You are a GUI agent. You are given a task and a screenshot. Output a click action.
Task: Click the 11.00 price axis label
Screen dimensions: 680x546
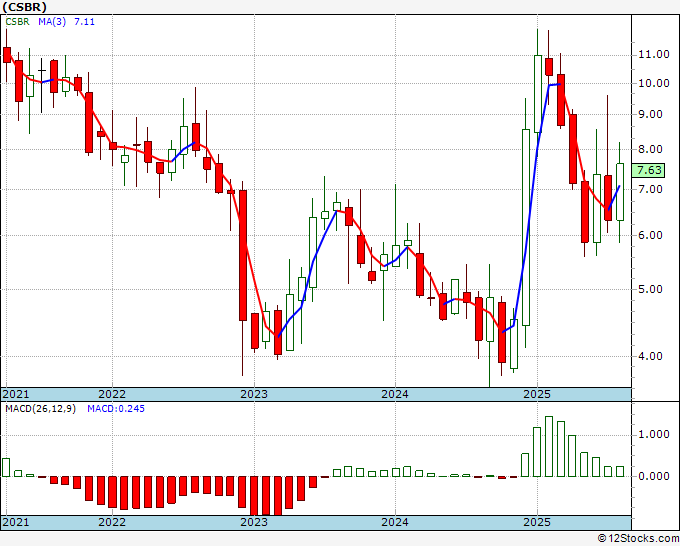(654, 55)
